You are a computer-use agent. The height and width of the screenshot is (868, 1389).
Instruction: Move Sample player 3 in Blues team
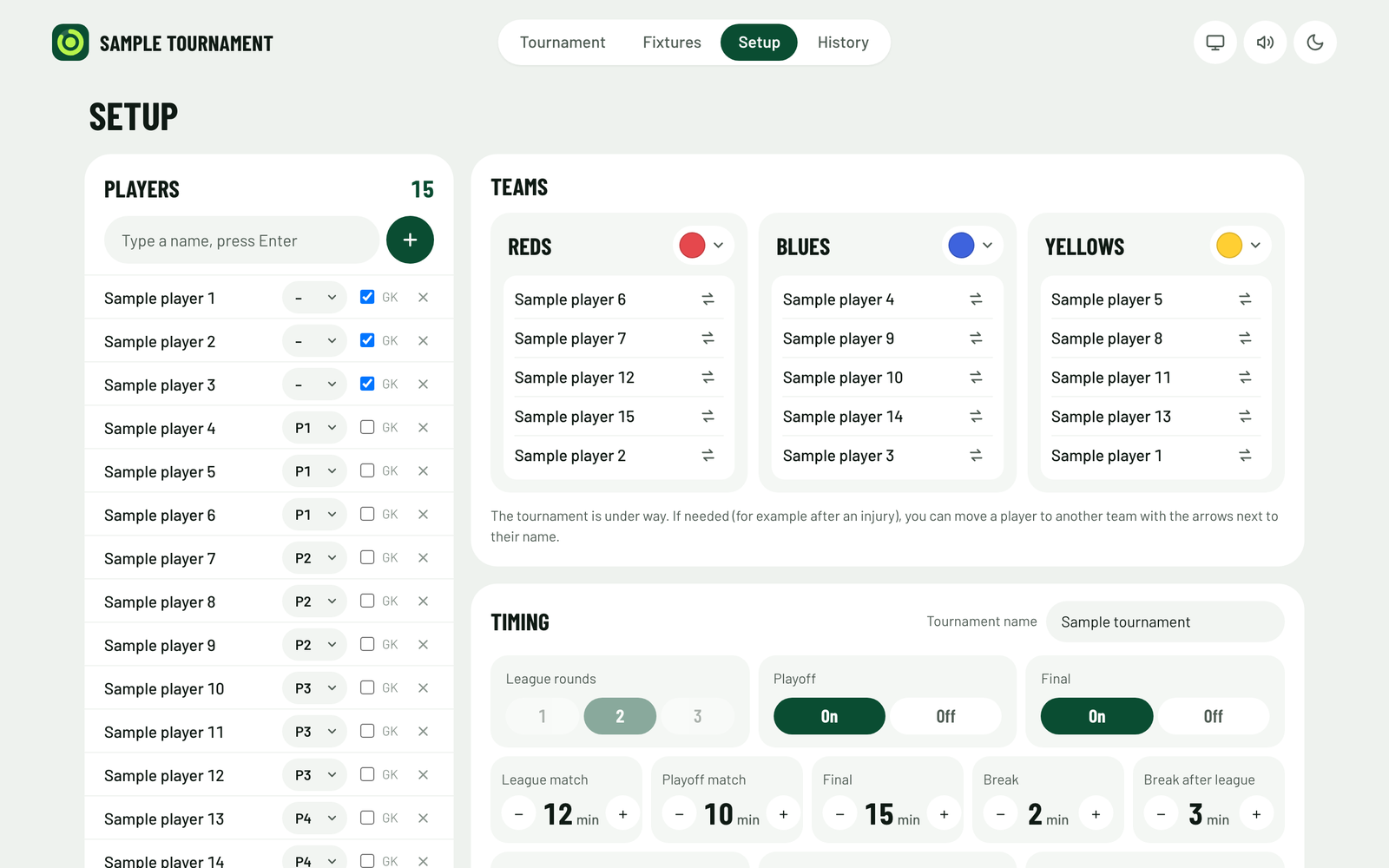pos(976,456)
